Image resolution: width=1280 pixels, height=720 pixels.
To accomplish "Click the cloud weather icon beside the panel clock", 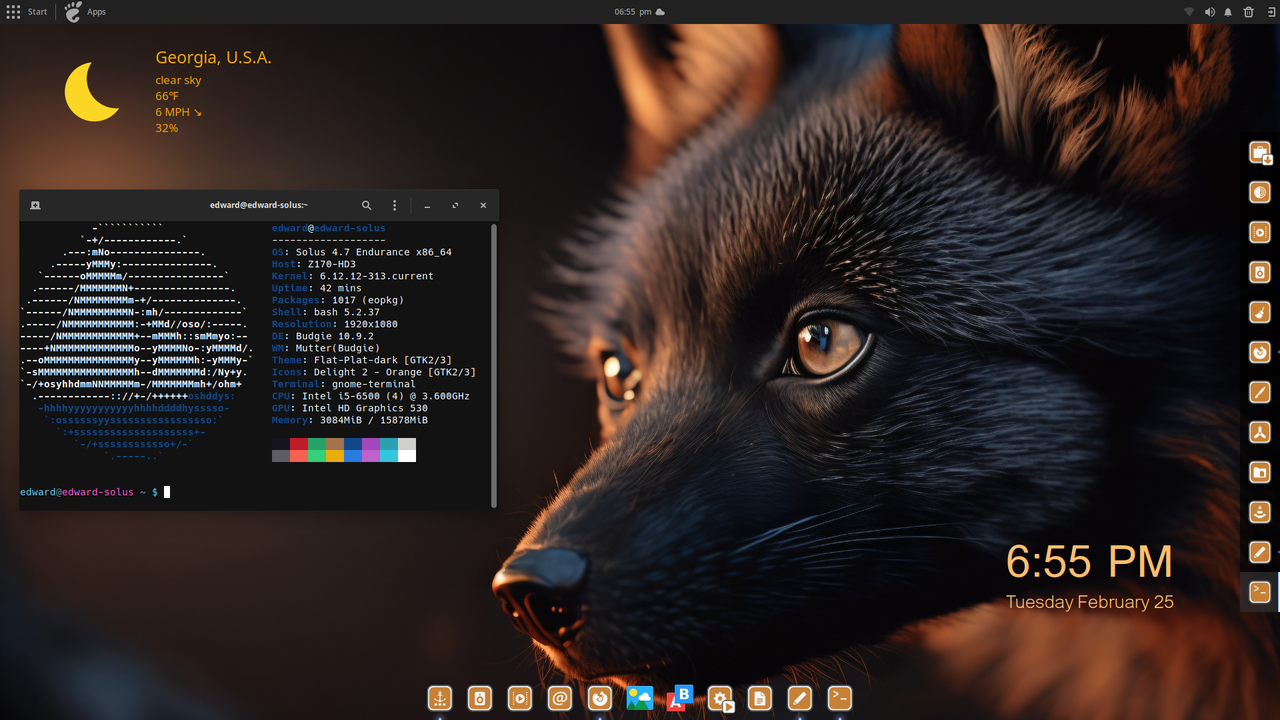I will pyautogui.click(x=660, y=12).
